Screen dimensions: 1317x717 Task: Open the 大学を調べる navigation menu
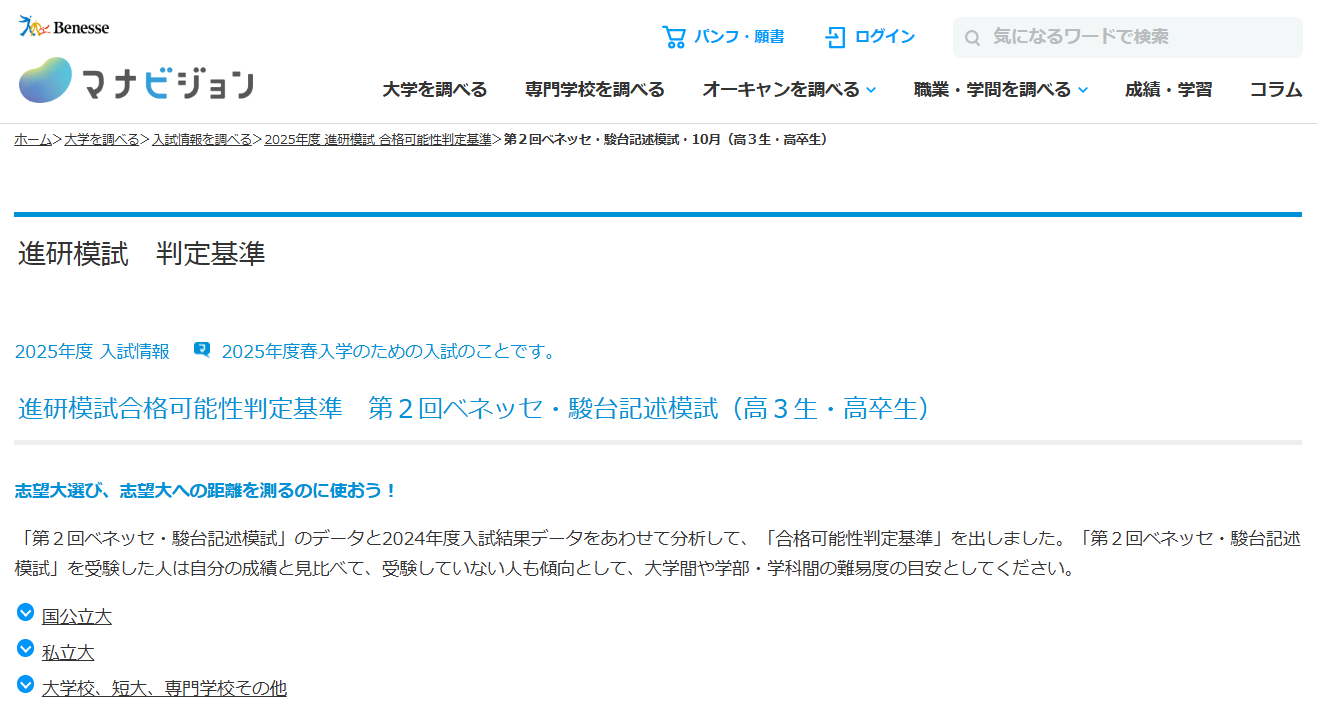click(433, 89)
